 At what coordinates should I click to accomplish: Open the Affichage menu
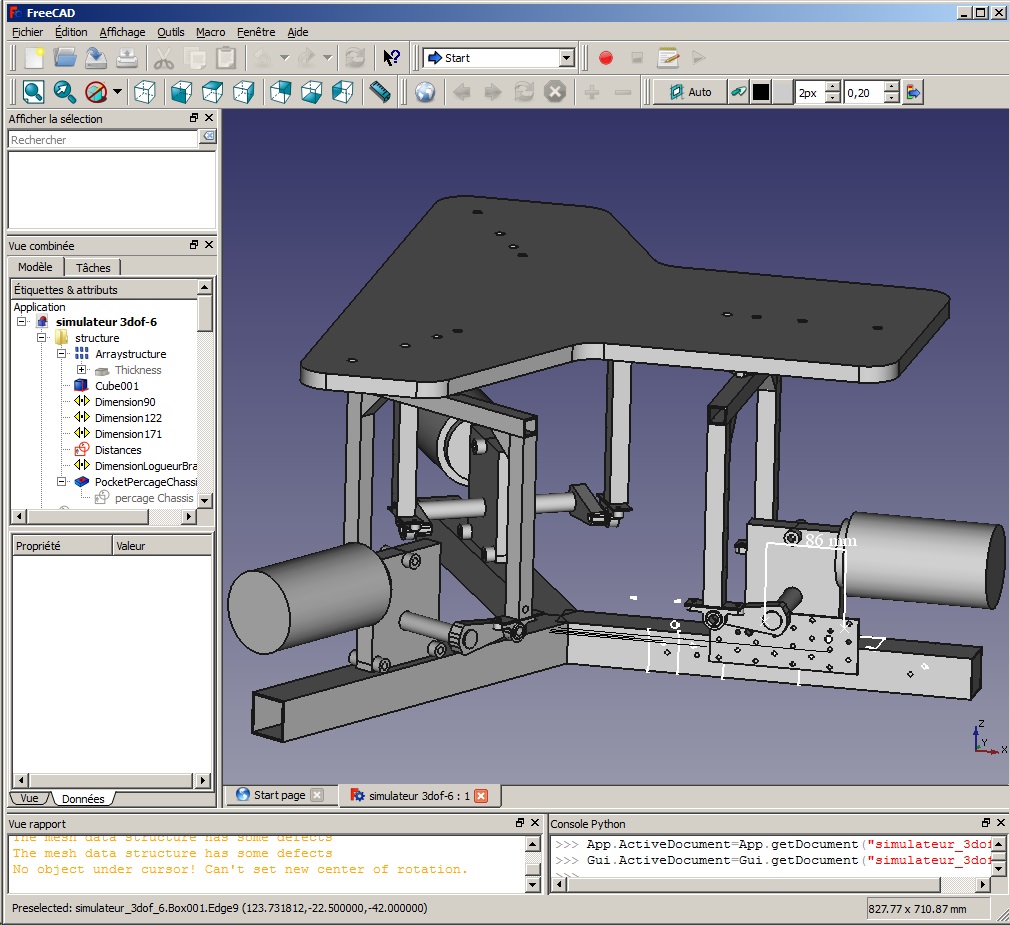click(x=122, y=32)
